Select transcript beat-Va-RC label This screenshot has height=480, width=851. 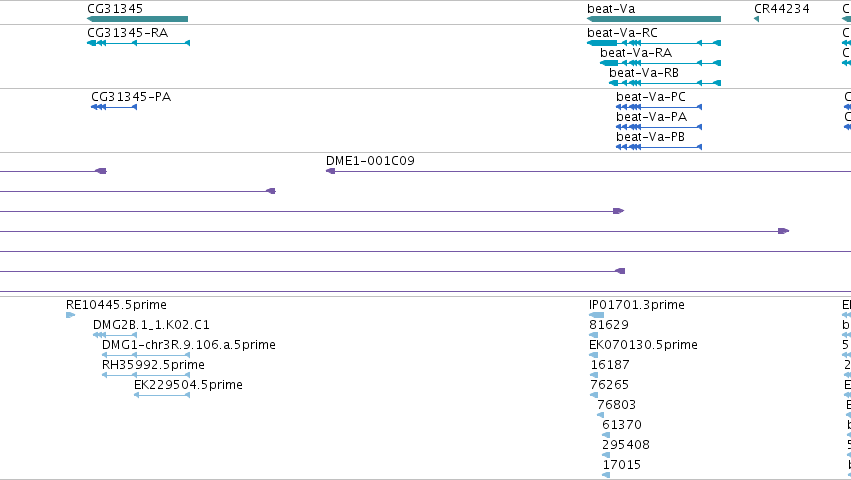click(x=622, y=33)
